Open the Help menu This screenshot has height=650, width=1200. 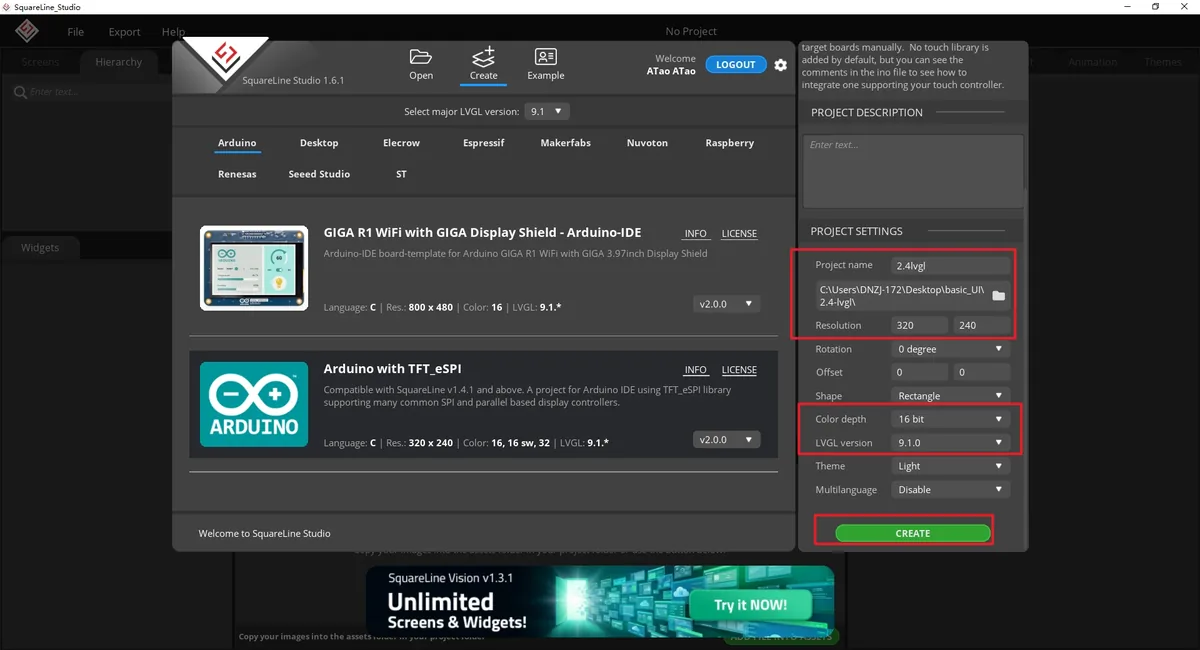[173, 32]
